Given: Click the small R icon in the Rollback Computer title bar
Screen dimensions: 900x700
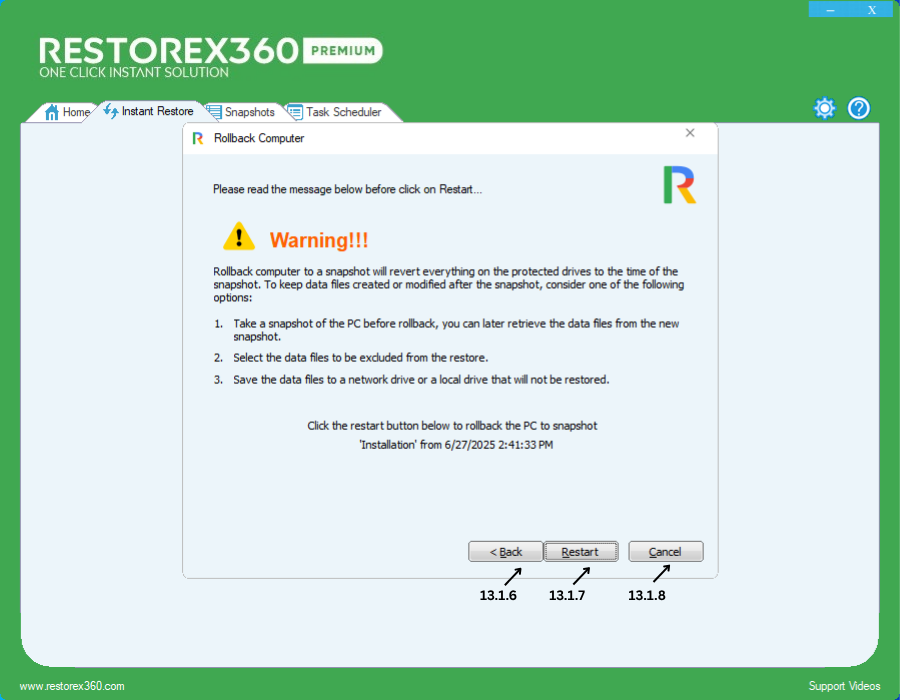Looking at the screenshot, I should pyautogui.click(x=198, y=138).
